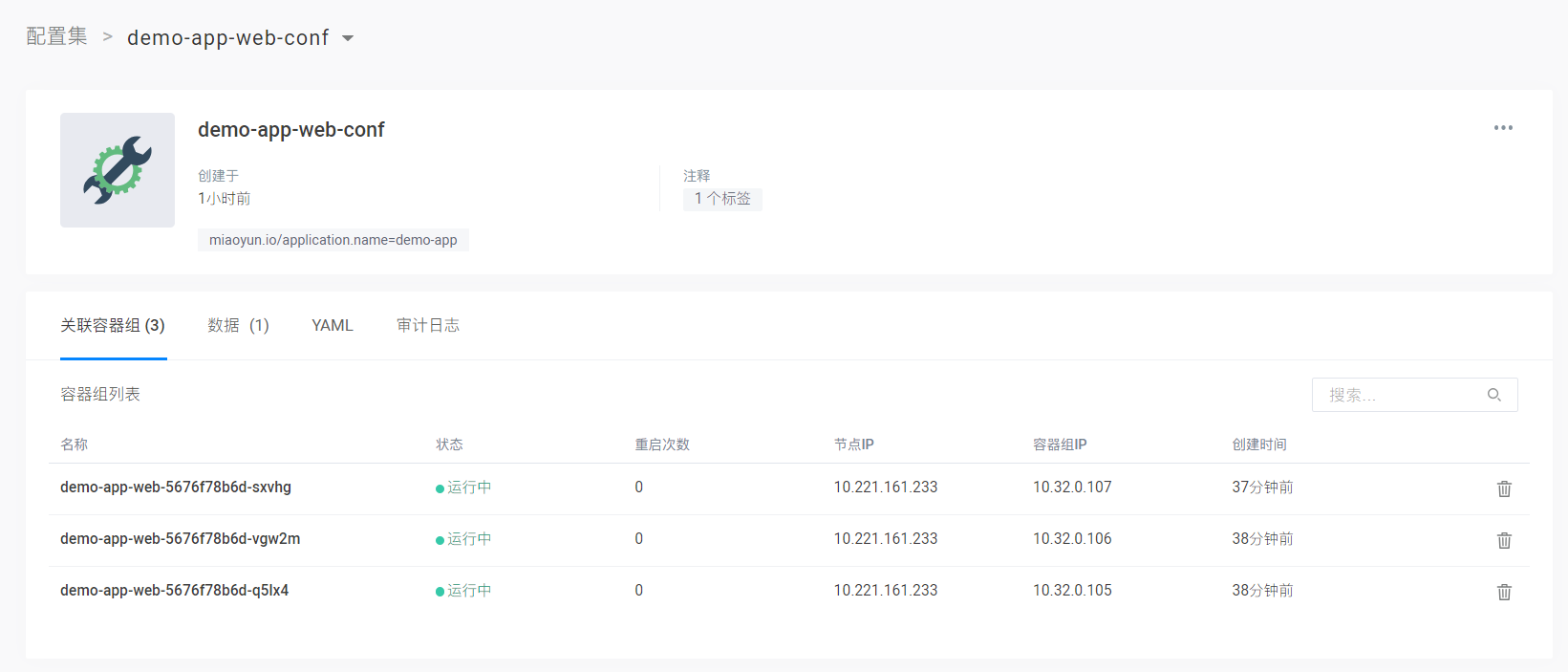1568x672 pixels.
Task: Focus the 搜索 input field
Action: [x=1400, y=395]
